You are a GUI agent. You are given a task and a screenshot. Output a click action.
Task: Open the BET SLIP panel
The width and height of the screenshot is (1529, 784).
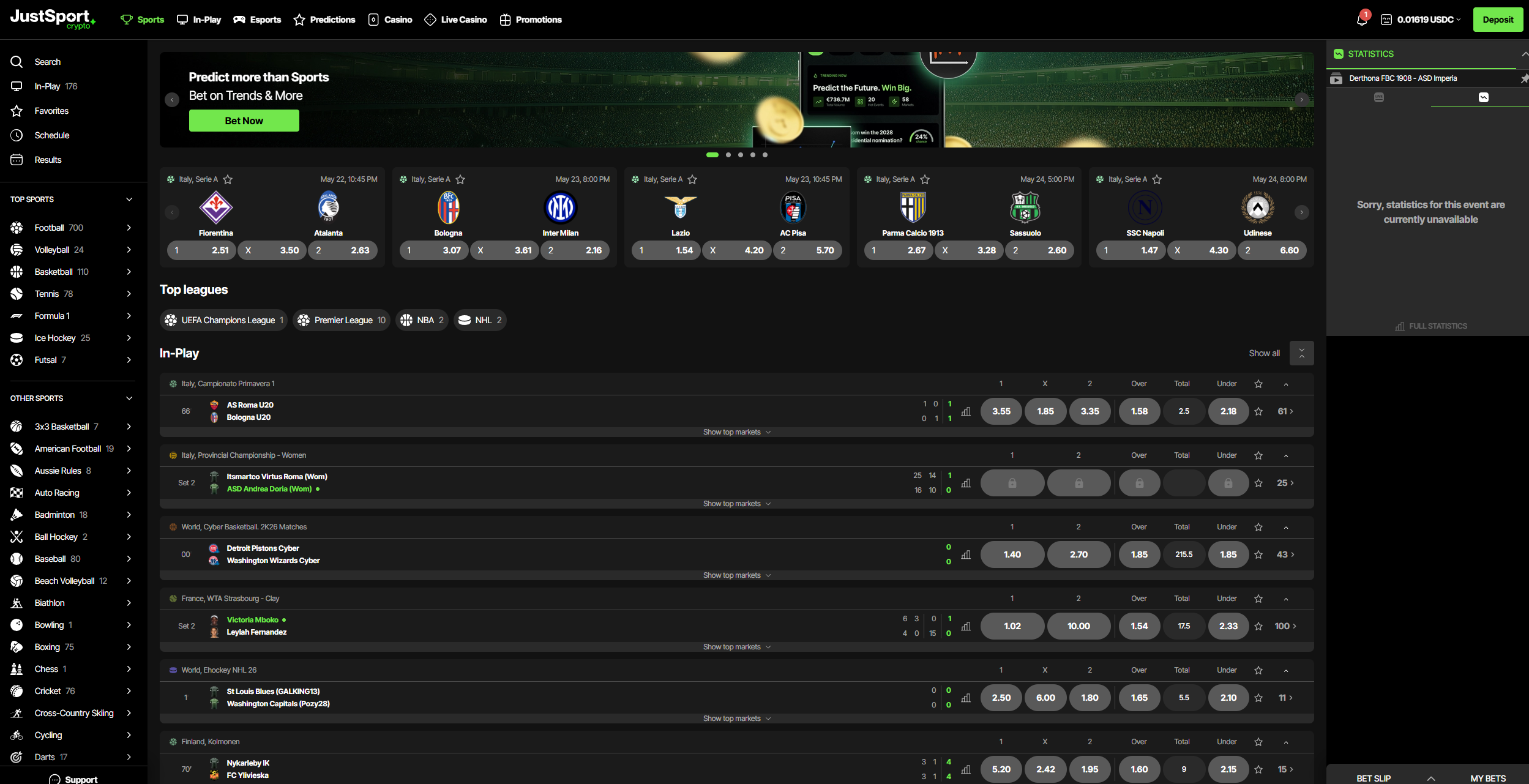click(x=1374, y=778)
